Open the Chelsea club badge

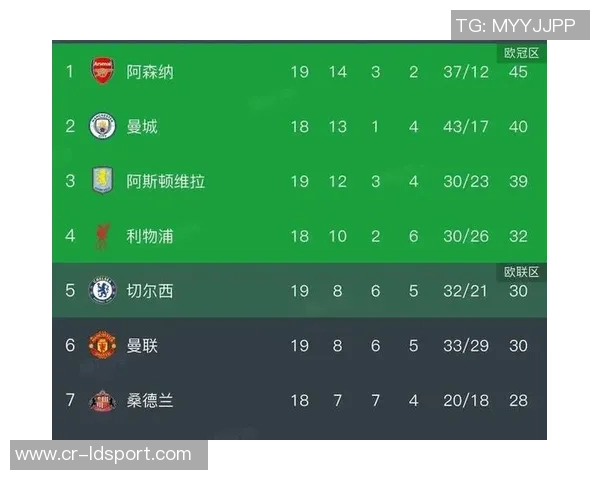point(103,291)
